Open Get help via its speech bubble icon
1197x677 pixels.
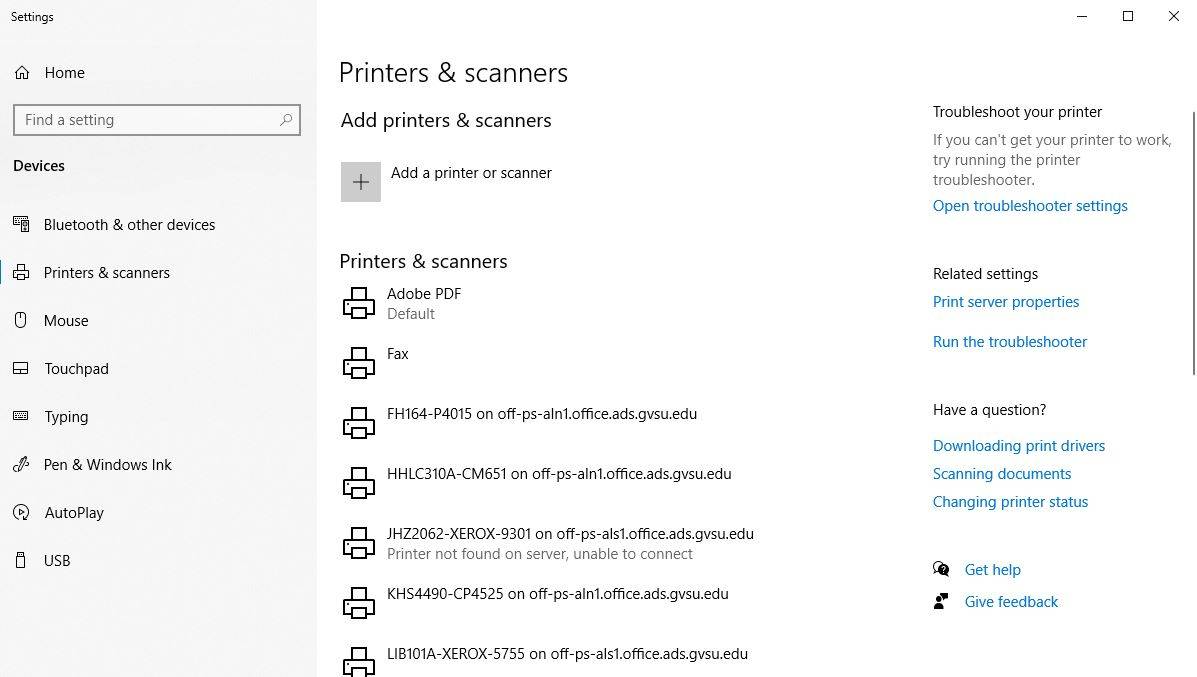941,568
